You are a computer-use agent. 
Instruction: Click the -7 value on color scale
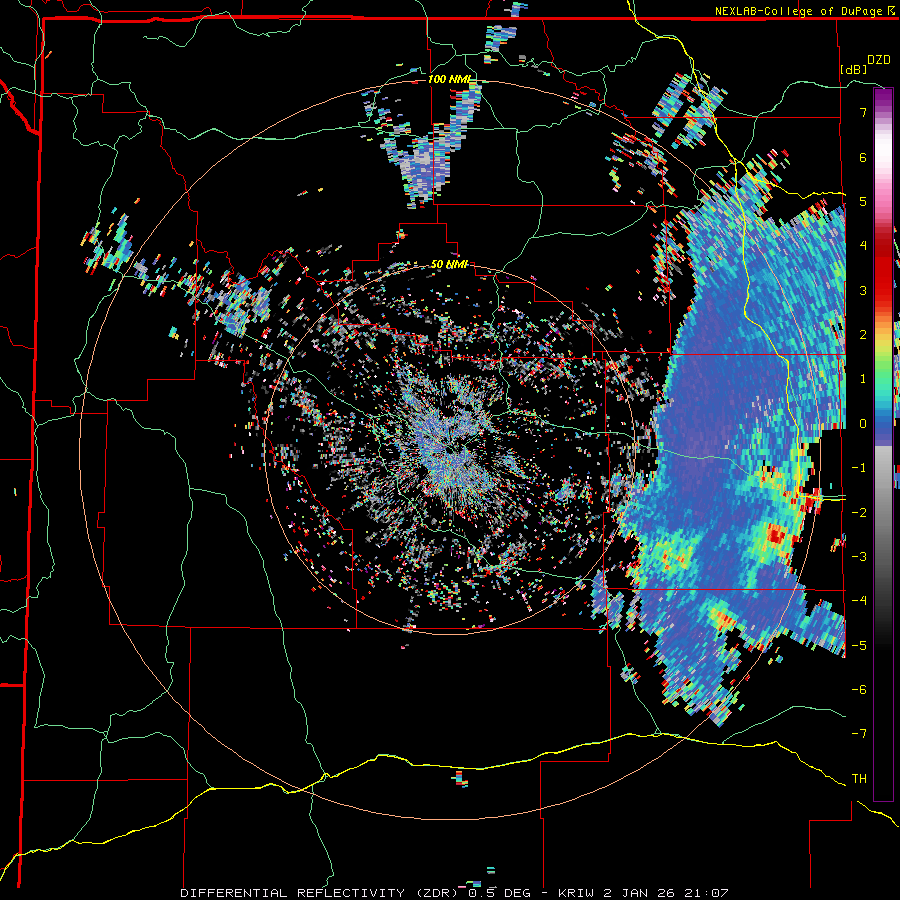pyautogui.click(x=859, y=734)
